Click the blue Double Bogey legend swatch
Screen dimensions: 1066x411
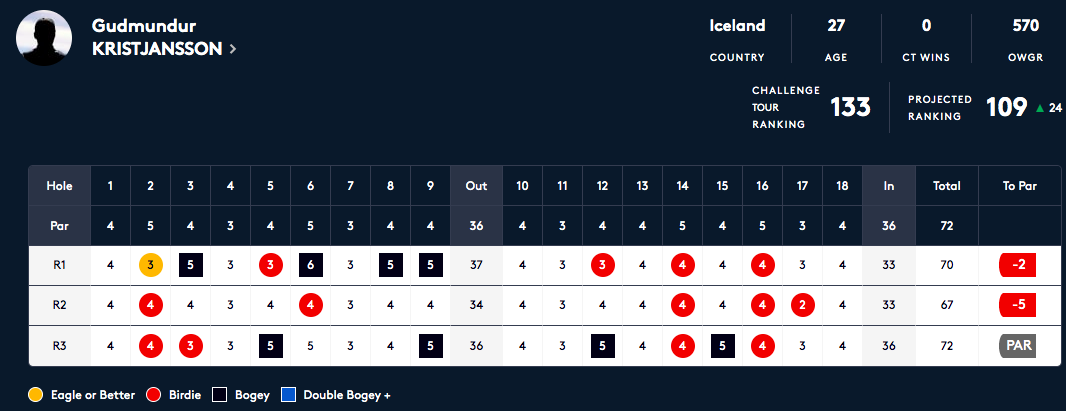click(x=289, y=395)
